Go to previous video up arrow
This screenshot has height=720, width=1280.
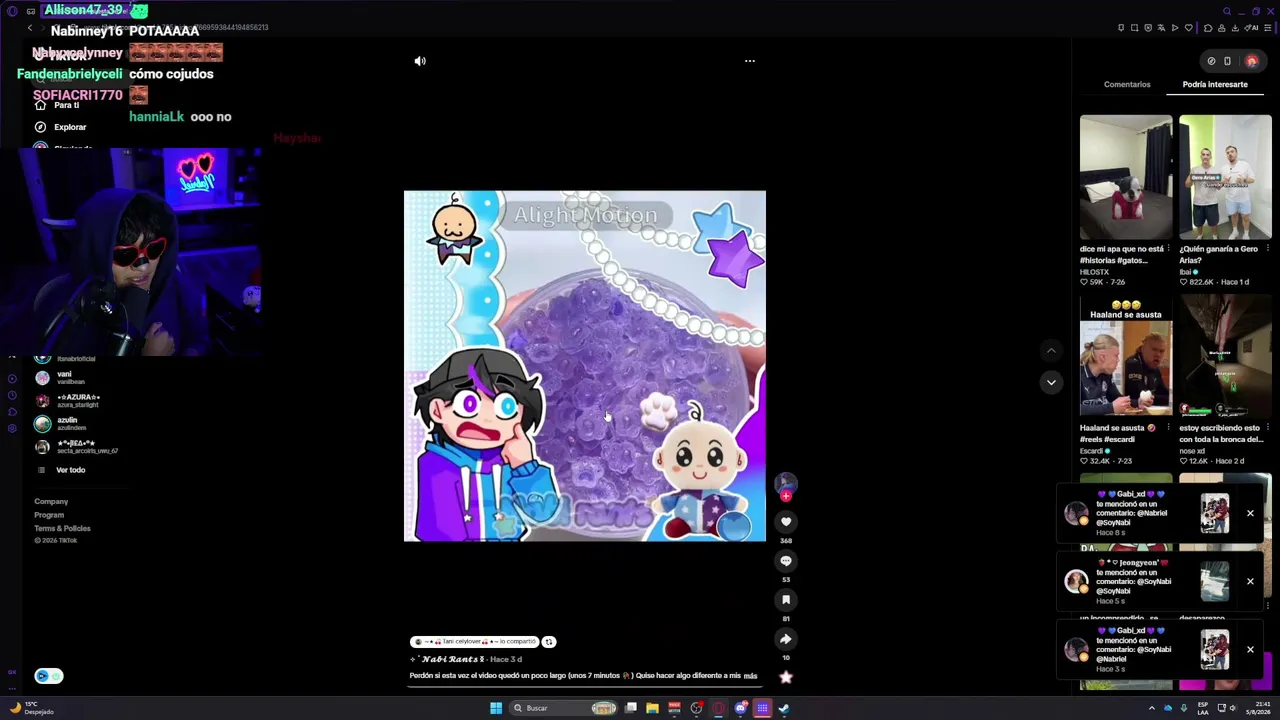pyautogui.click(x=1051, y=351)
